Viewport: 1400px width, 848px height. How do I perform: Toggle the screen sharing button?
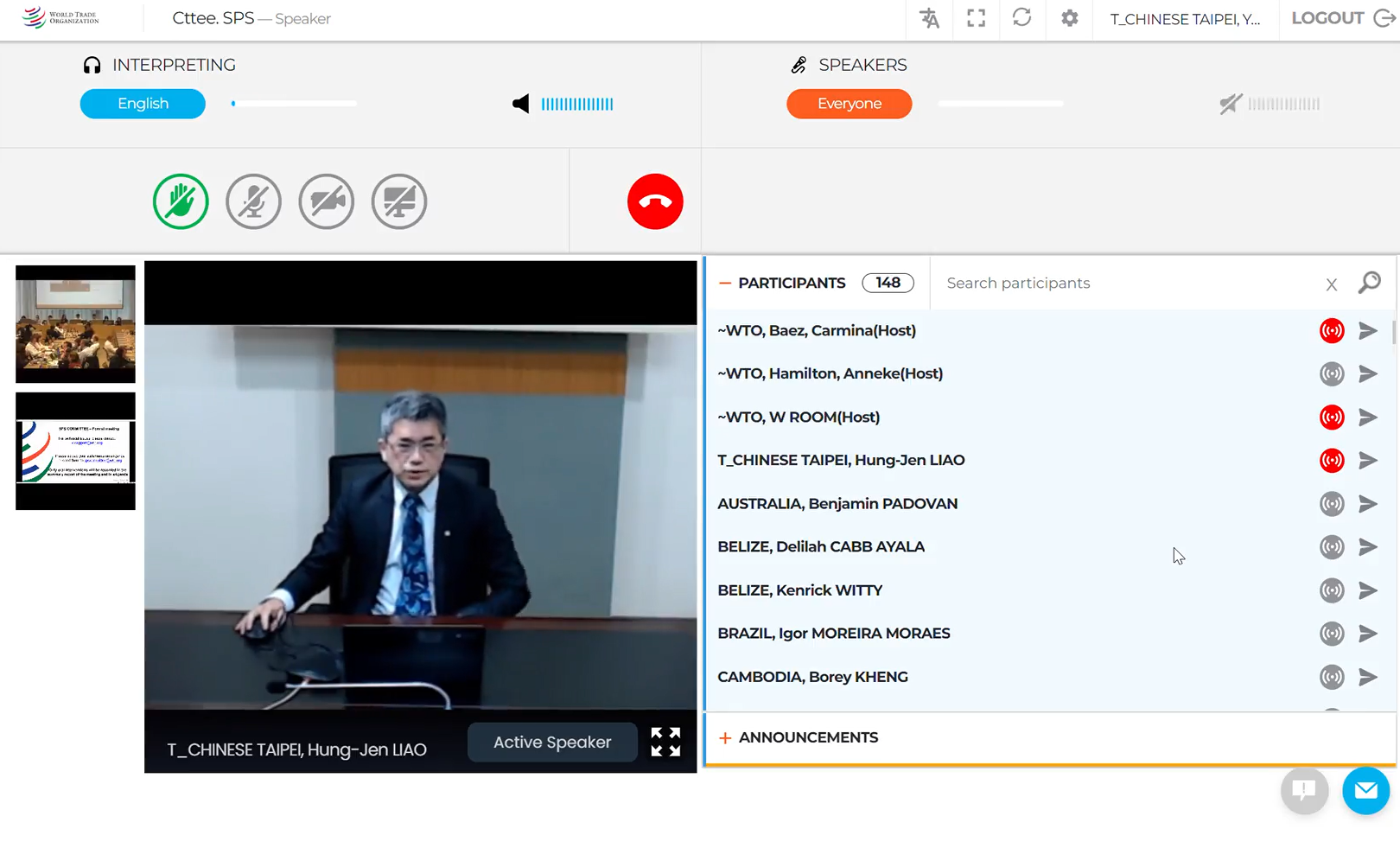tap(398, 201)
